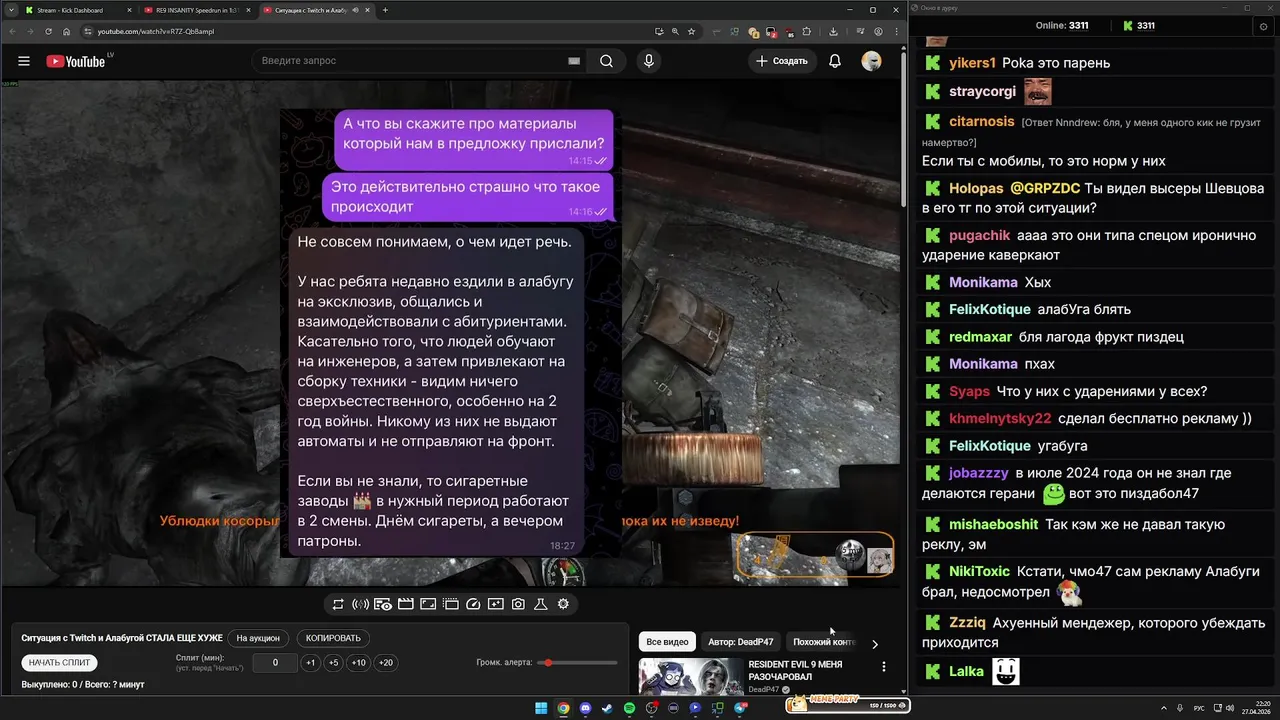This screenshot has height=720, width=1280.
Task: Click the video filters plus-frame icon
Action: coord(496,604)
